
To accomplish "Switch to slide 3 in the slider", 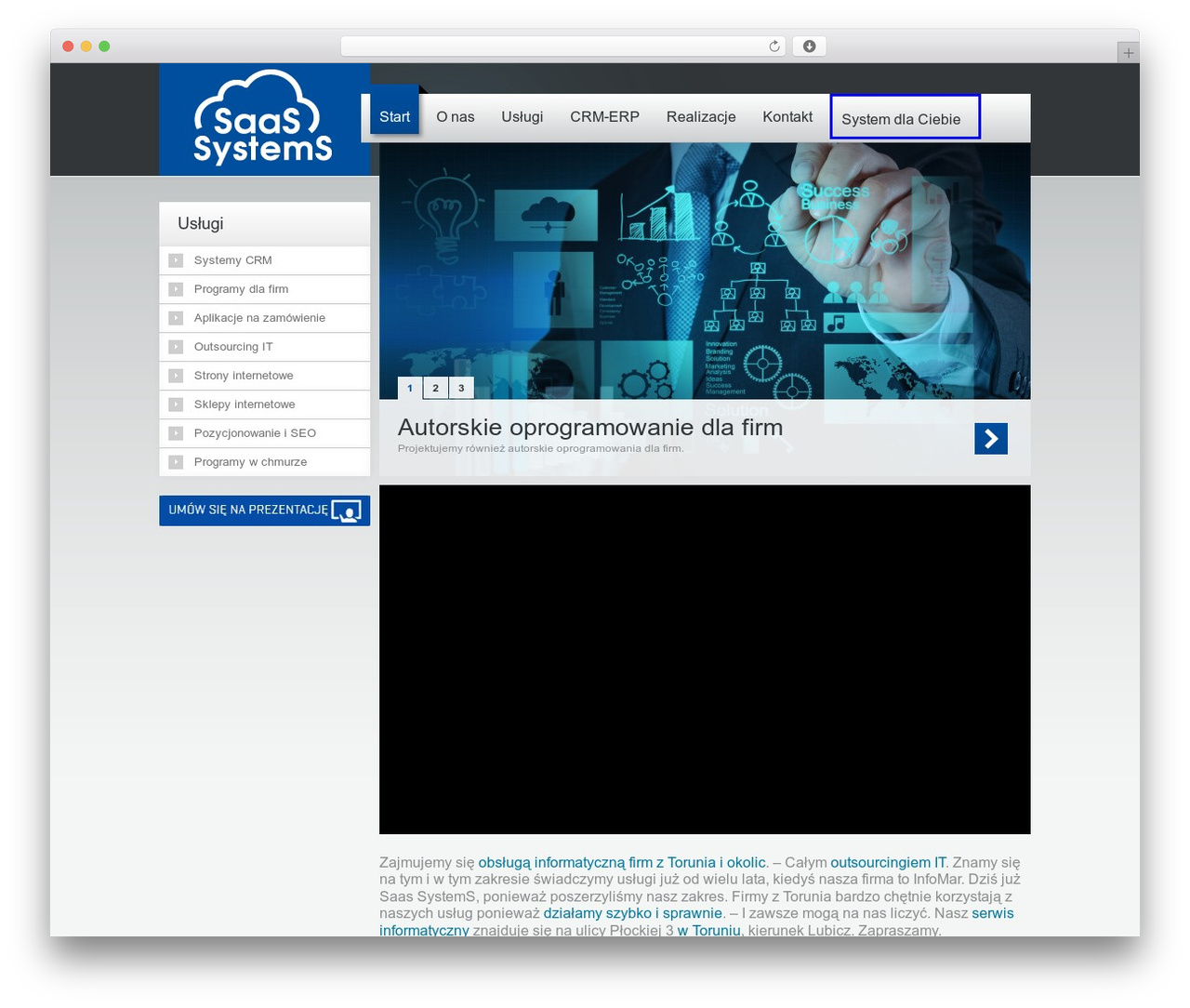I will [461, 388].
